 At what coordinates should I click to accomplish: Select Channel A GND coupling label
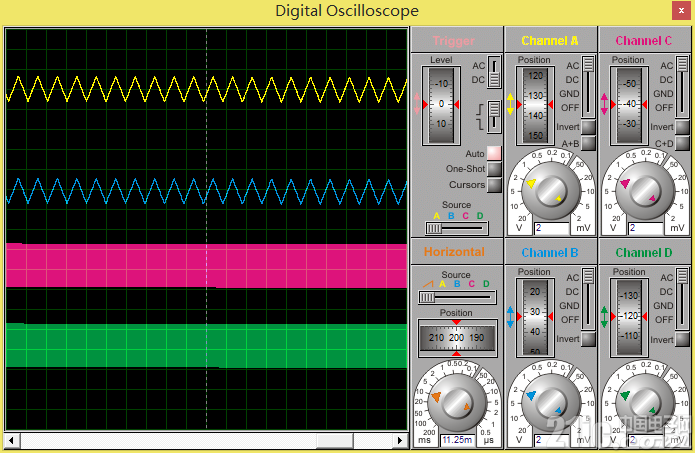pyautogui.click(x=569, y=94)
